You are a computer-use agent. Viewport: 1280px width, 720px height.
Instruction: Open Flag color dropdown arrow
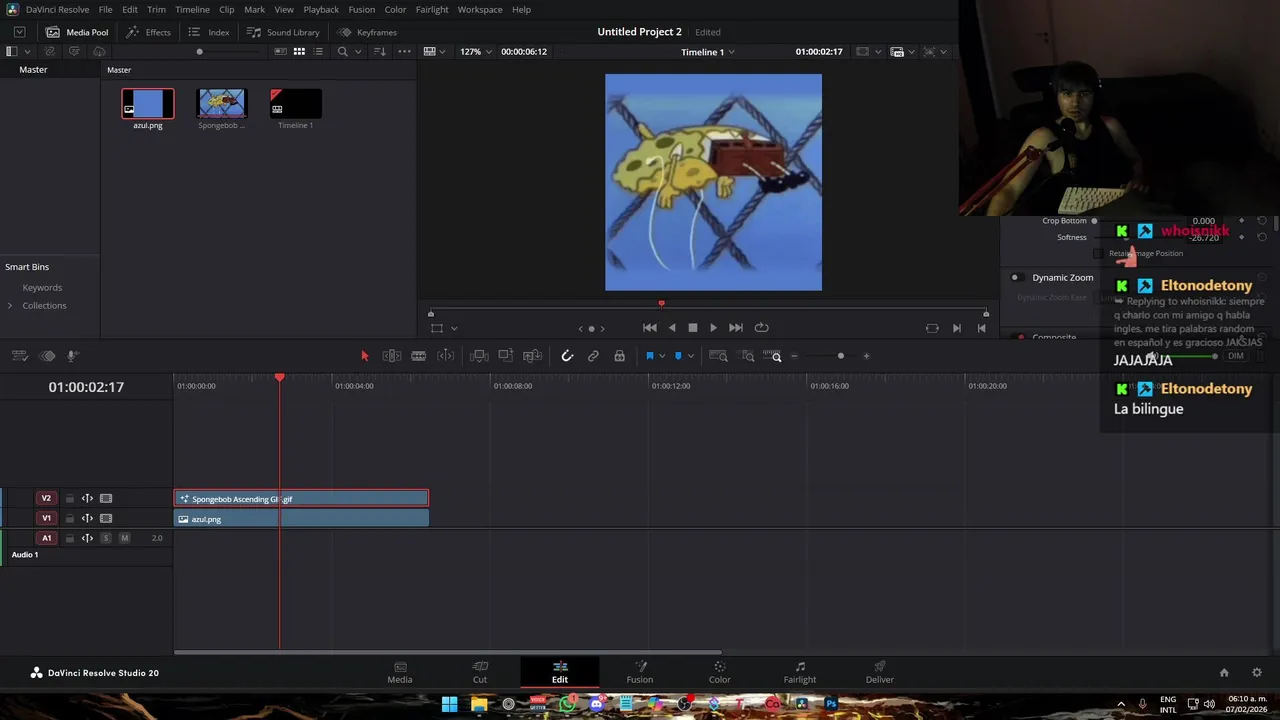(662, 356)
